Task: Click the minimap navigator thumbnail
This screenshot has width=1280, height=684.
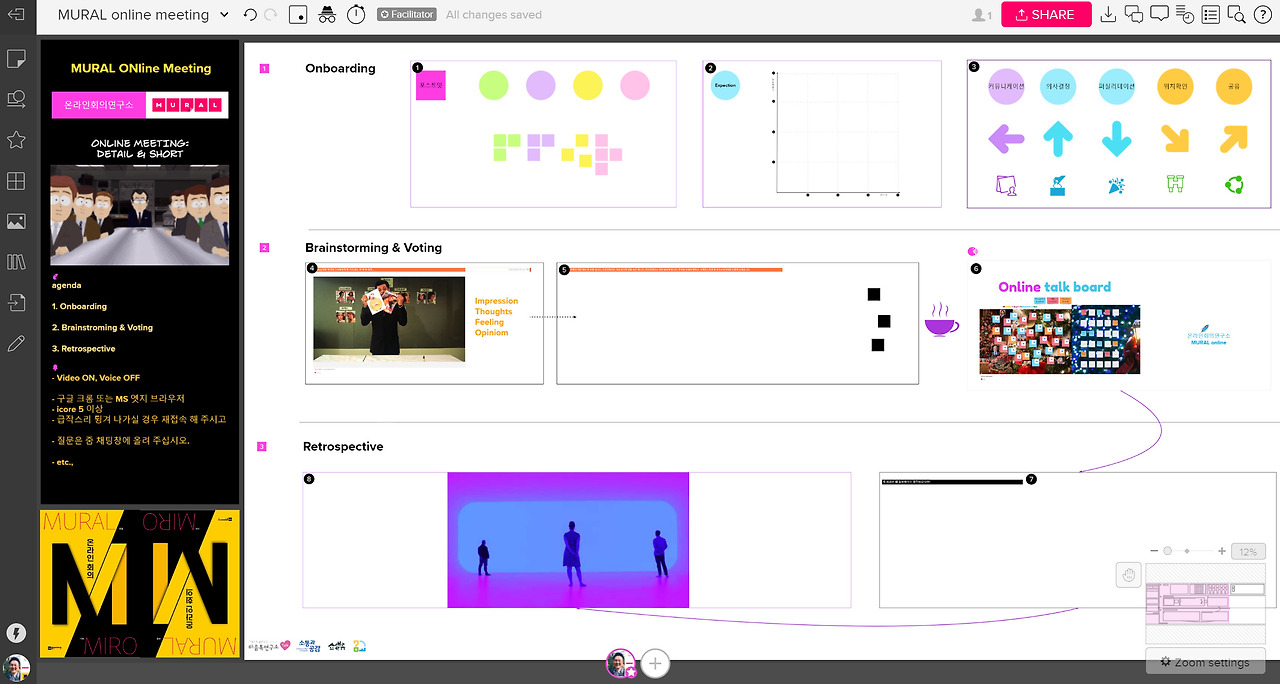Action: coord(1204,604)
